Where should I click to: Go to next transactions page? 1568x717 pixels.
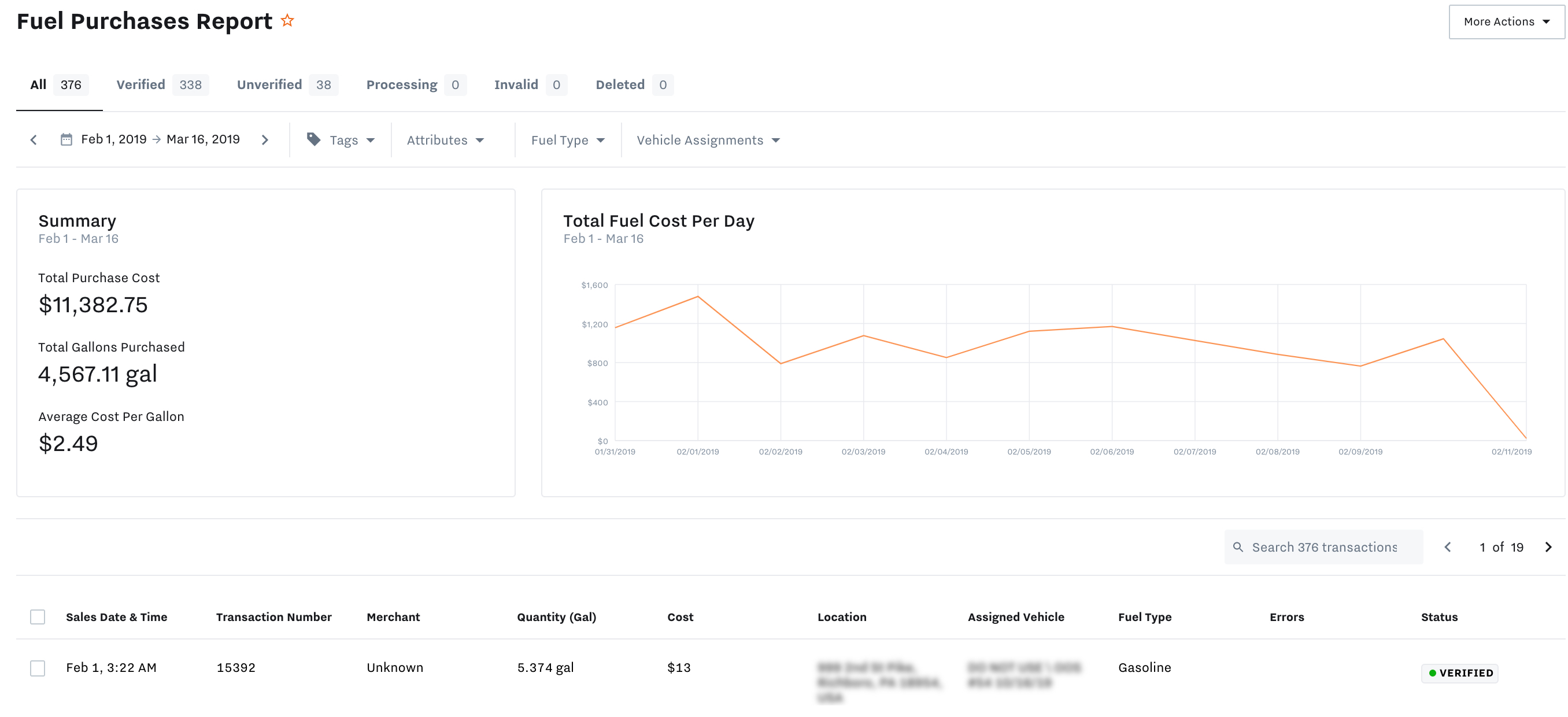[x=1548, y=547]
